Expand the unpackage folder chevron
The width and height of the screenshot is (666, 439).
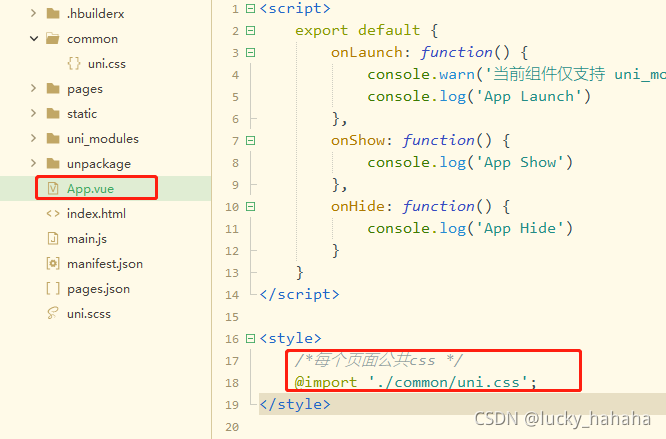34,163
